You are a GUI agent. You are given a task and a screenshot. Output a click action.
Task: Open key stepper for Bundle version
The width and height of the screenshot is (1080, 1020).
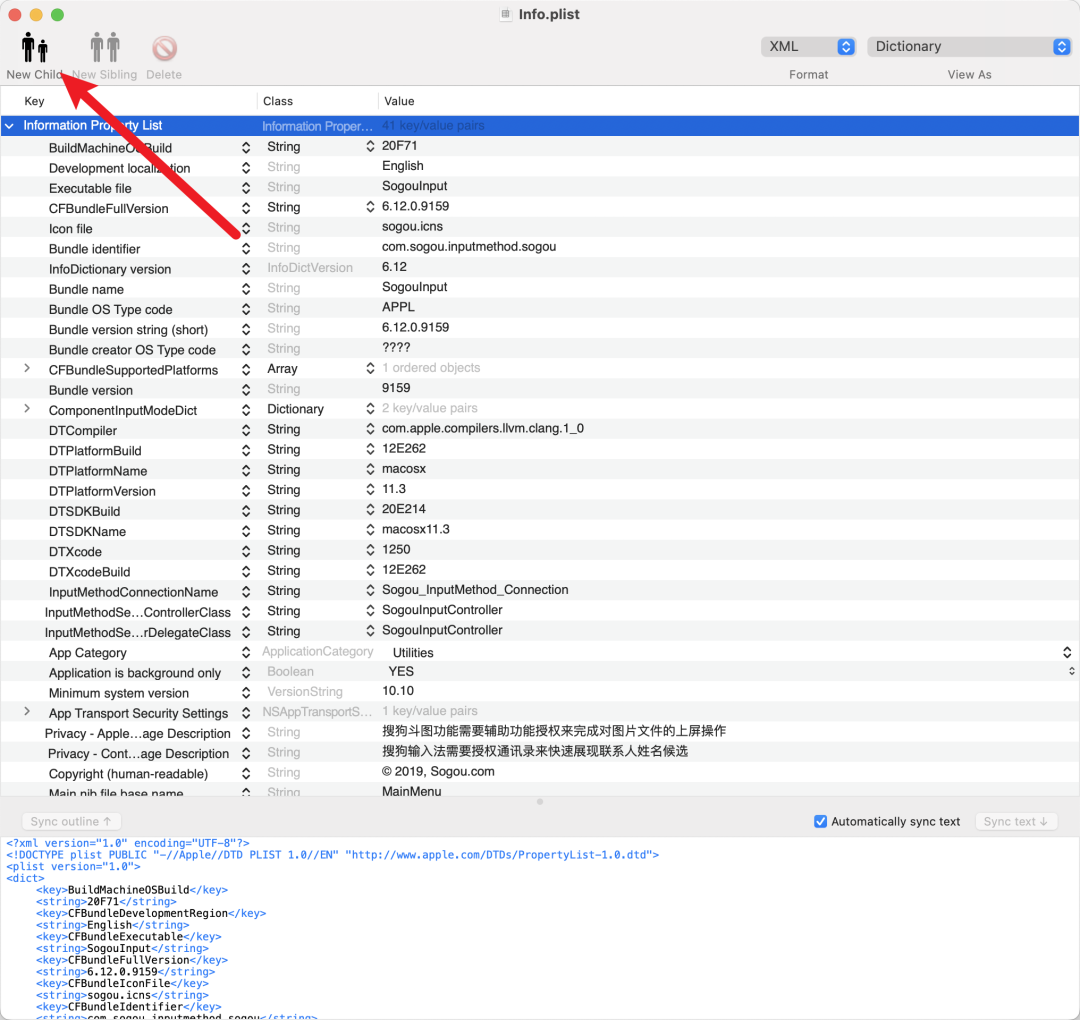click(246, 390)
